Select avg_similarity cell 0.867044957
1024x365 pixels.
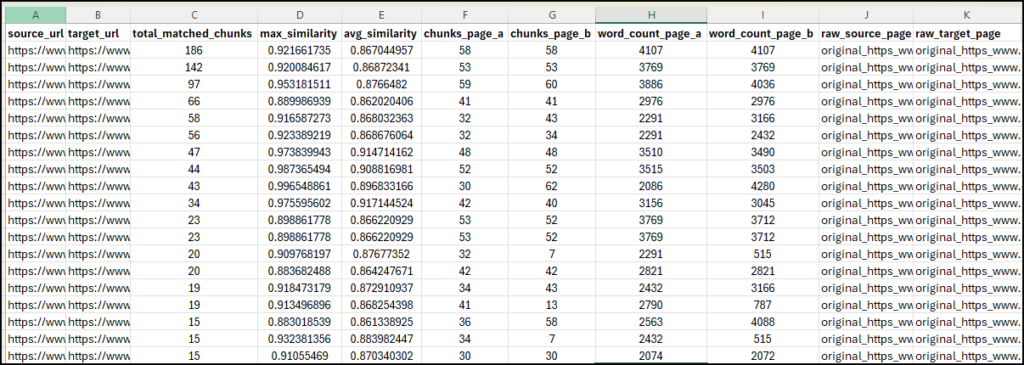tap(381, 50)
